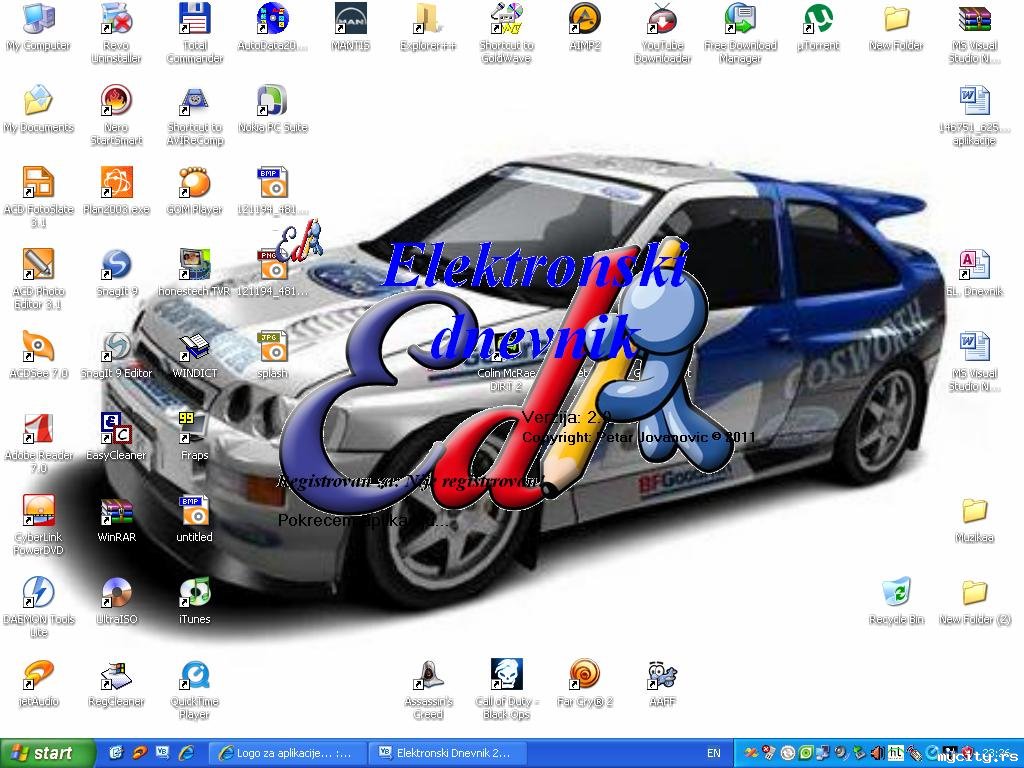Open the WinRAR desktop shortcut
Screen dimensions: 1024x768
(116, 511)
